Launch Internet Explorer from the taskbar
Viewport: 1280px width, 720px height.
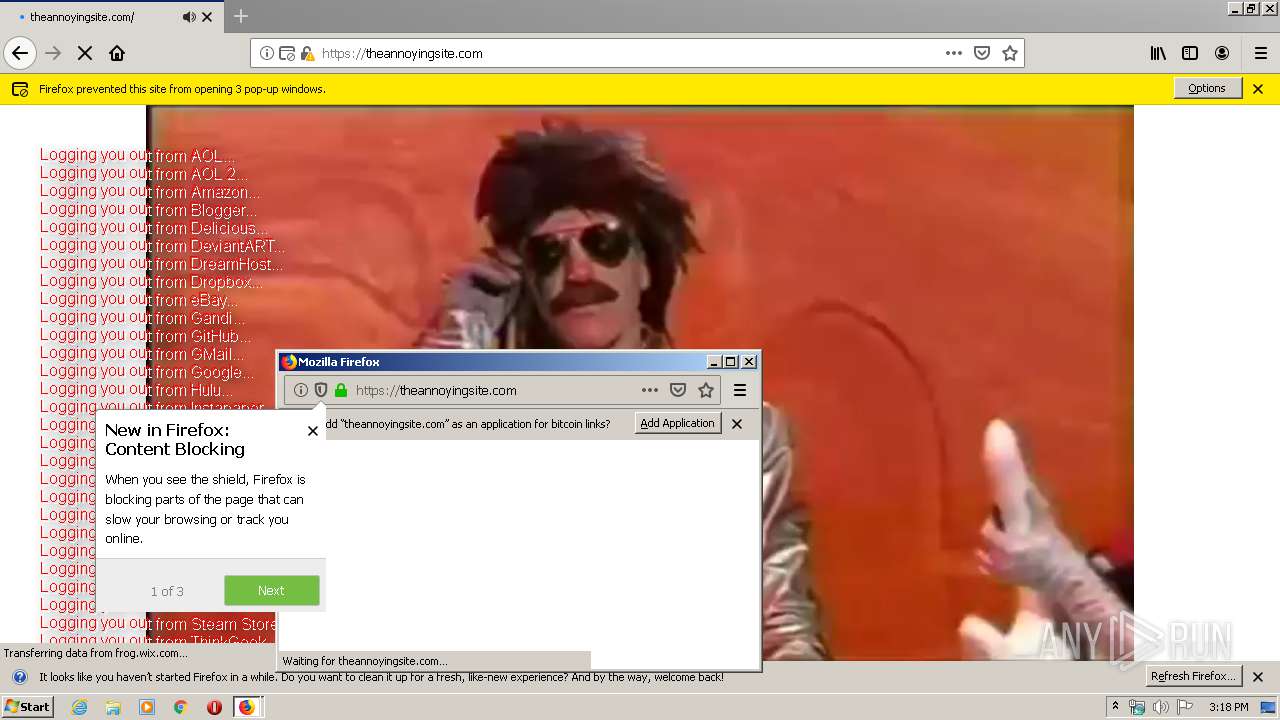coord(79,707)
